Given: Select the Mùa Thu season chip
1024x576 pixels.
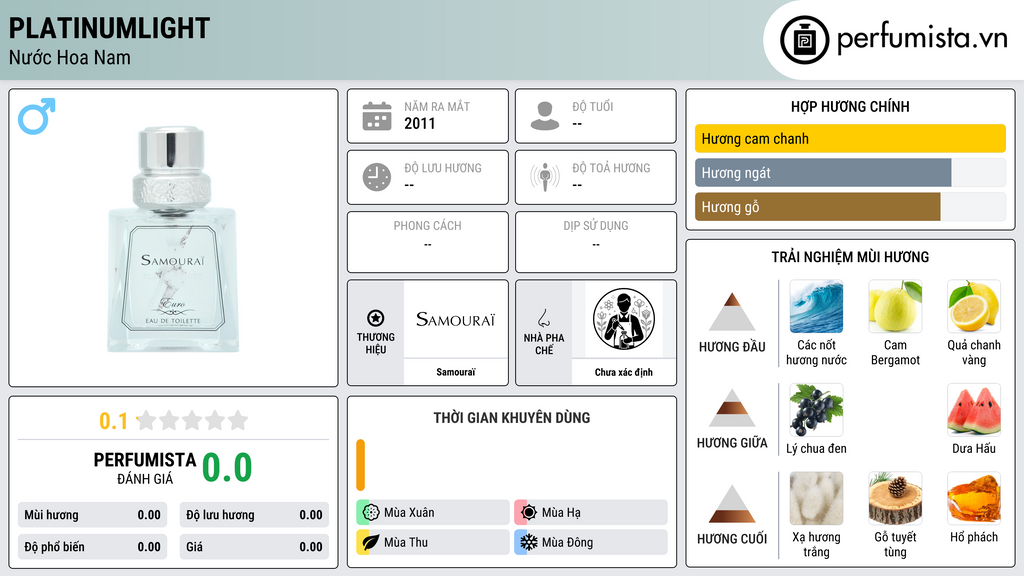Looking at the screenshot, I should pyautogui.click(x=433, y=542).
